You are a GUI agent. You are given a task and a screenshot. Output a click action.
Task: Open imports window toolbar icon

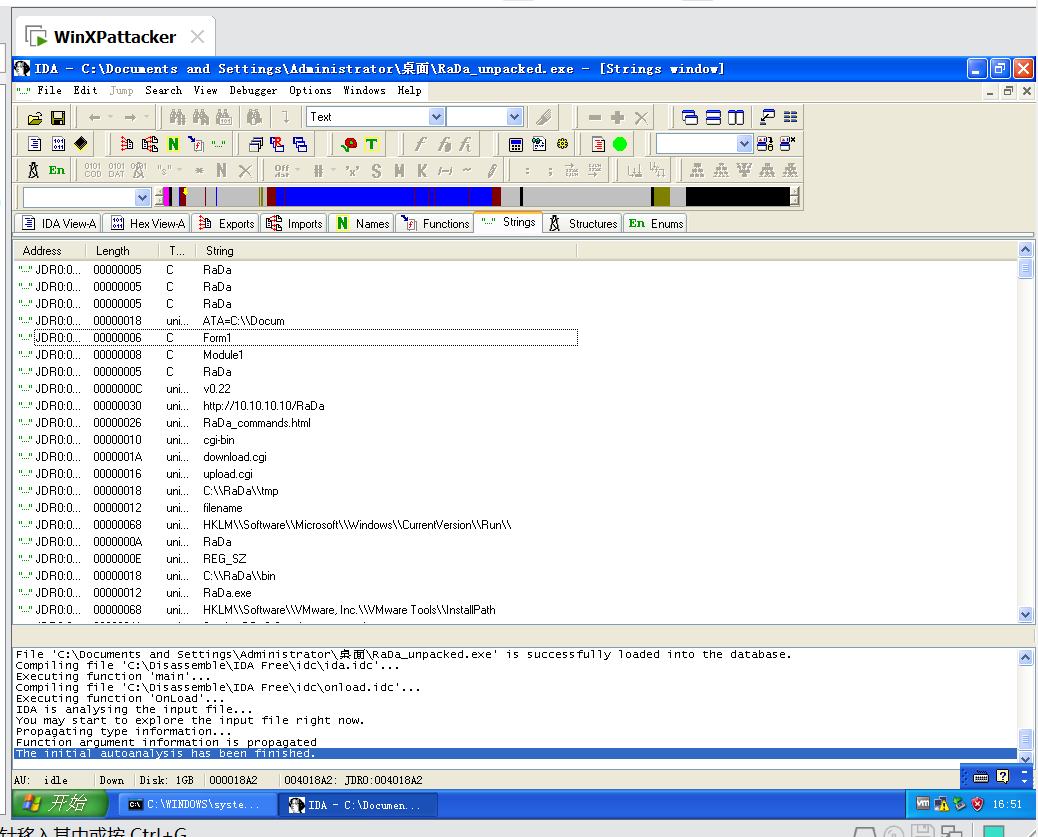[x=150, y=144]
